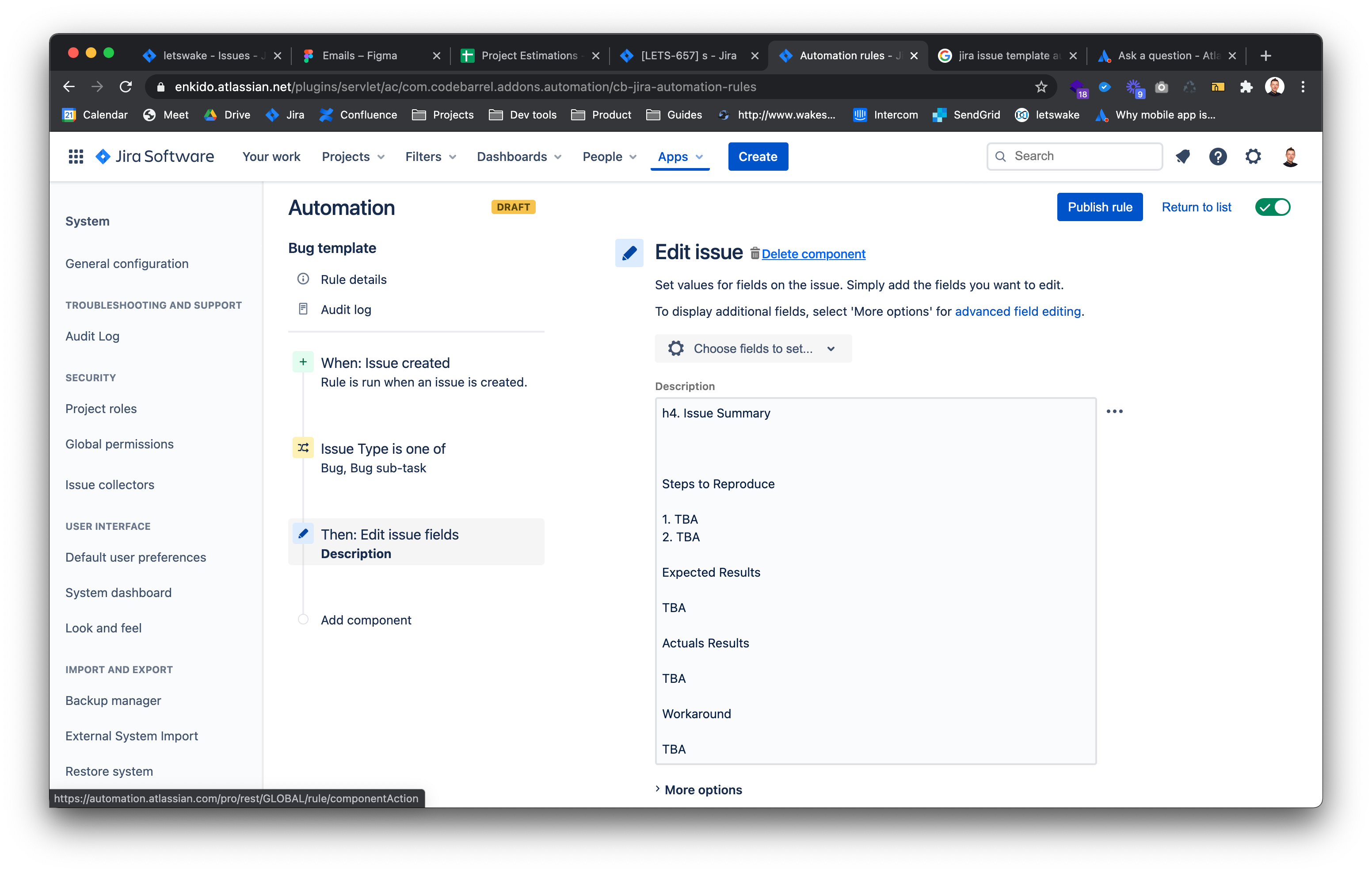
Task: Bookmark this page with the star icon
Action: (x=1041, y=87)
